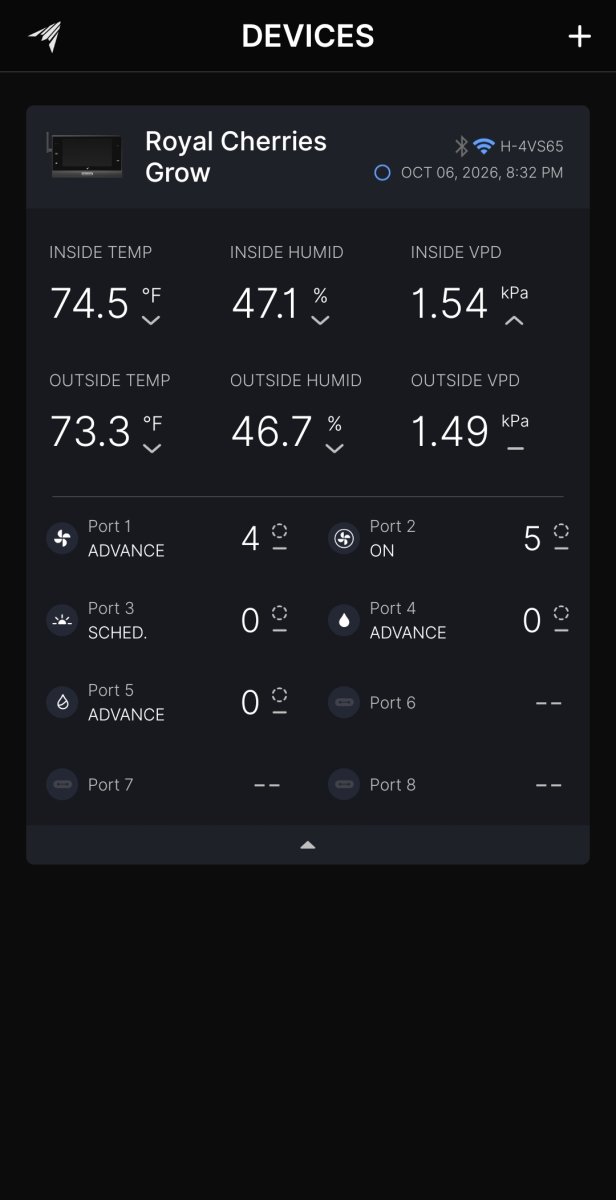Open Port 1 fan icon

click(x=62, y=539)
